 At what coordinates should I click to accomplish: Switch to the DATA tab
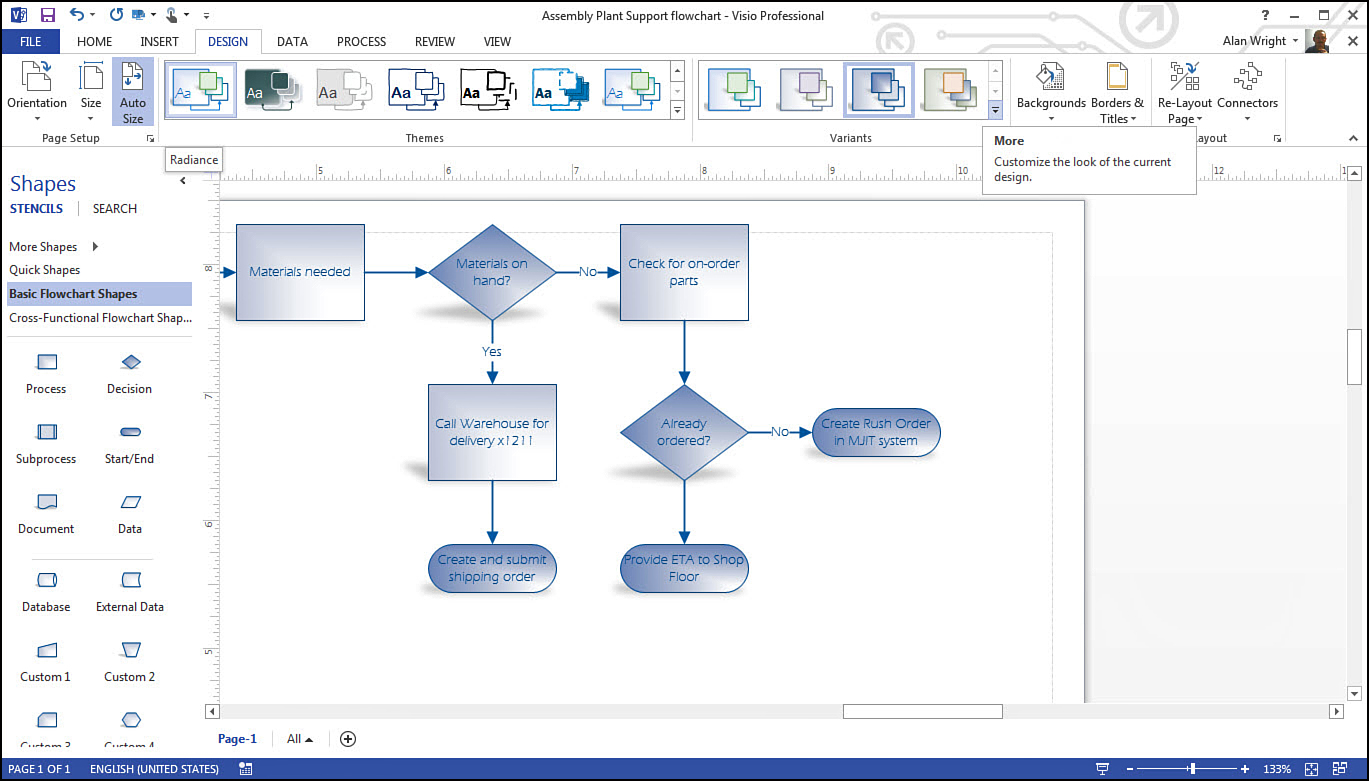click(292, 42)
